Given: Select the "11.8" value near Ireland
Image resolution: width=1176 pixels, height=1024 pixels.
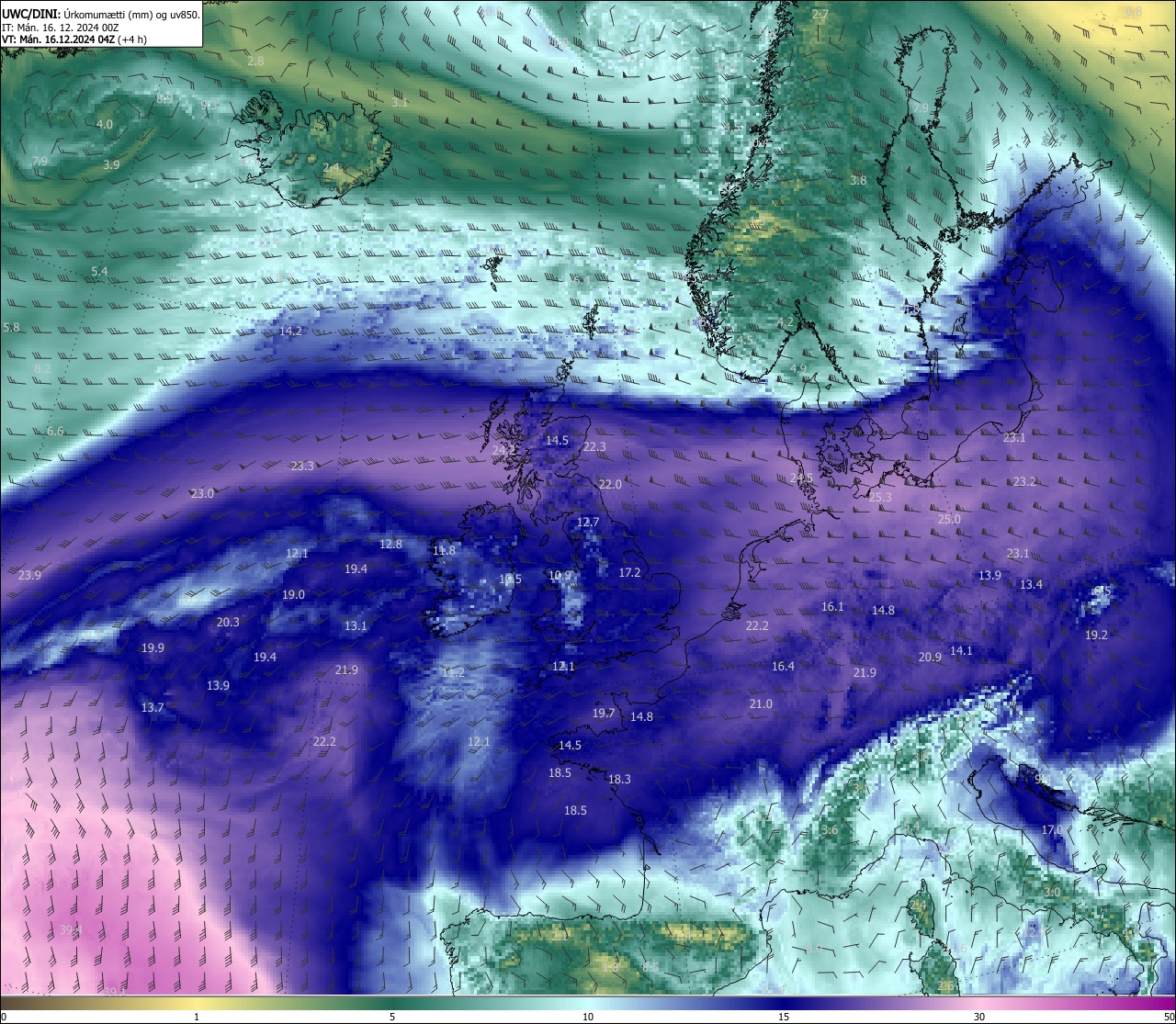Looking at the screenshot, I should click(x=444, y=550).
